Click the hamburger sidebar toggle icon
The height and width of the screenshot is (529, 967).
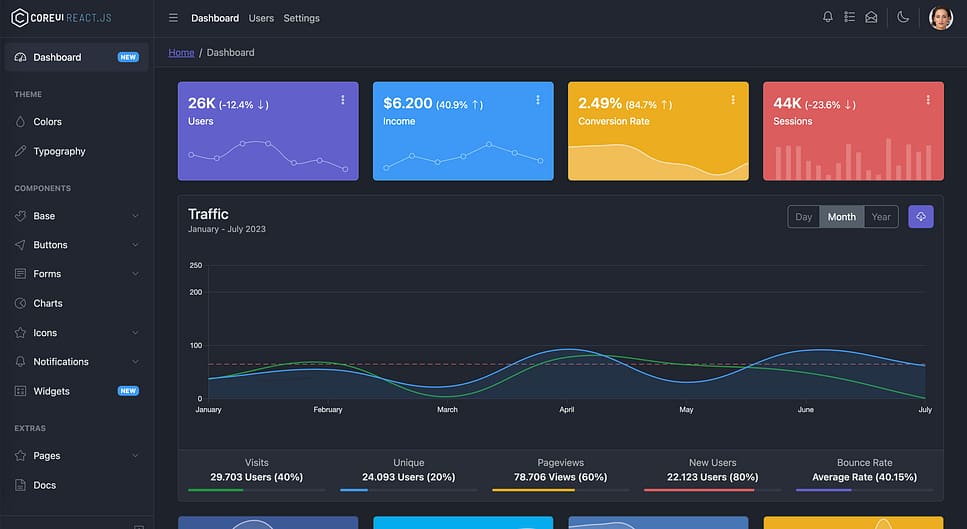173,18
